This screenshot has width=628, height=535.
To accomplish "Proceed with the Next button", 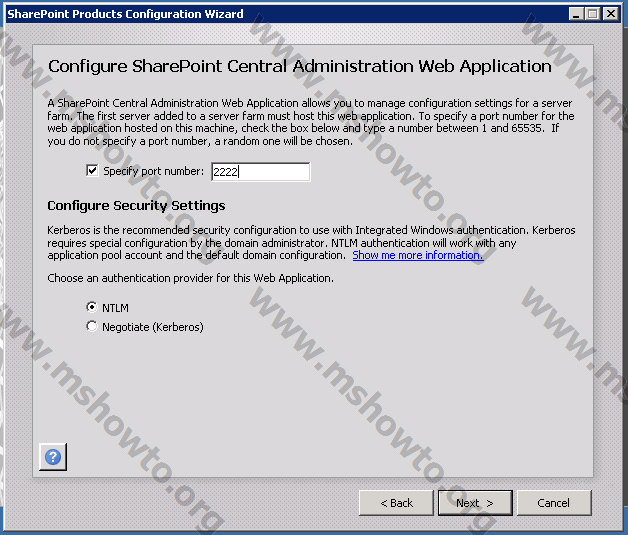I will pos(475,503).
